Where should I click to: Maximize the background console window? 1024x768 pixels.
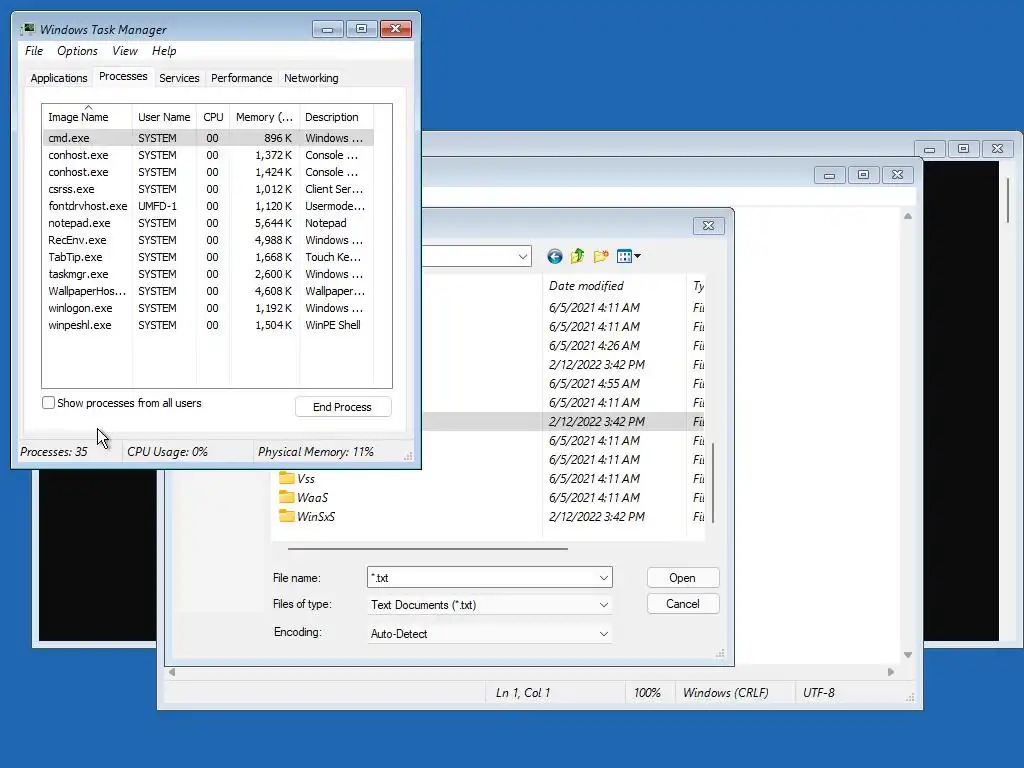point(963,149)
